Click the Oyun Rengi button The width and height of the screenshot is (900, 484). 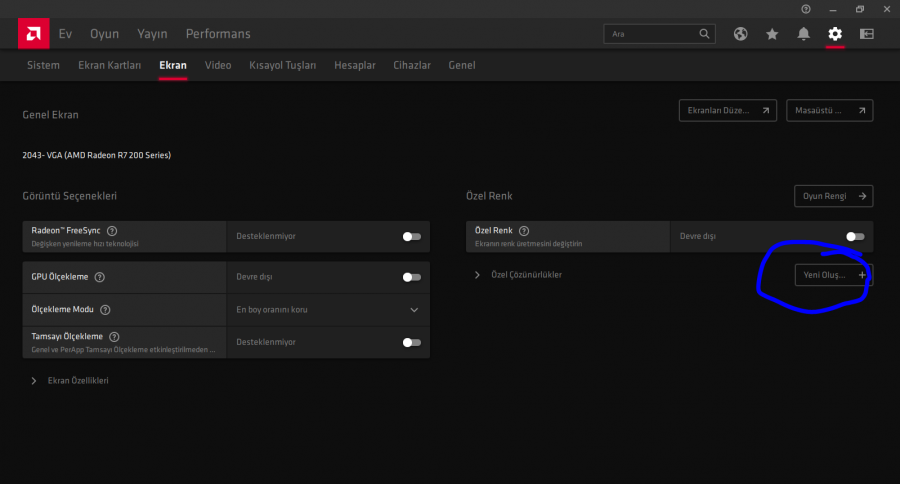[x=833, y=196]
